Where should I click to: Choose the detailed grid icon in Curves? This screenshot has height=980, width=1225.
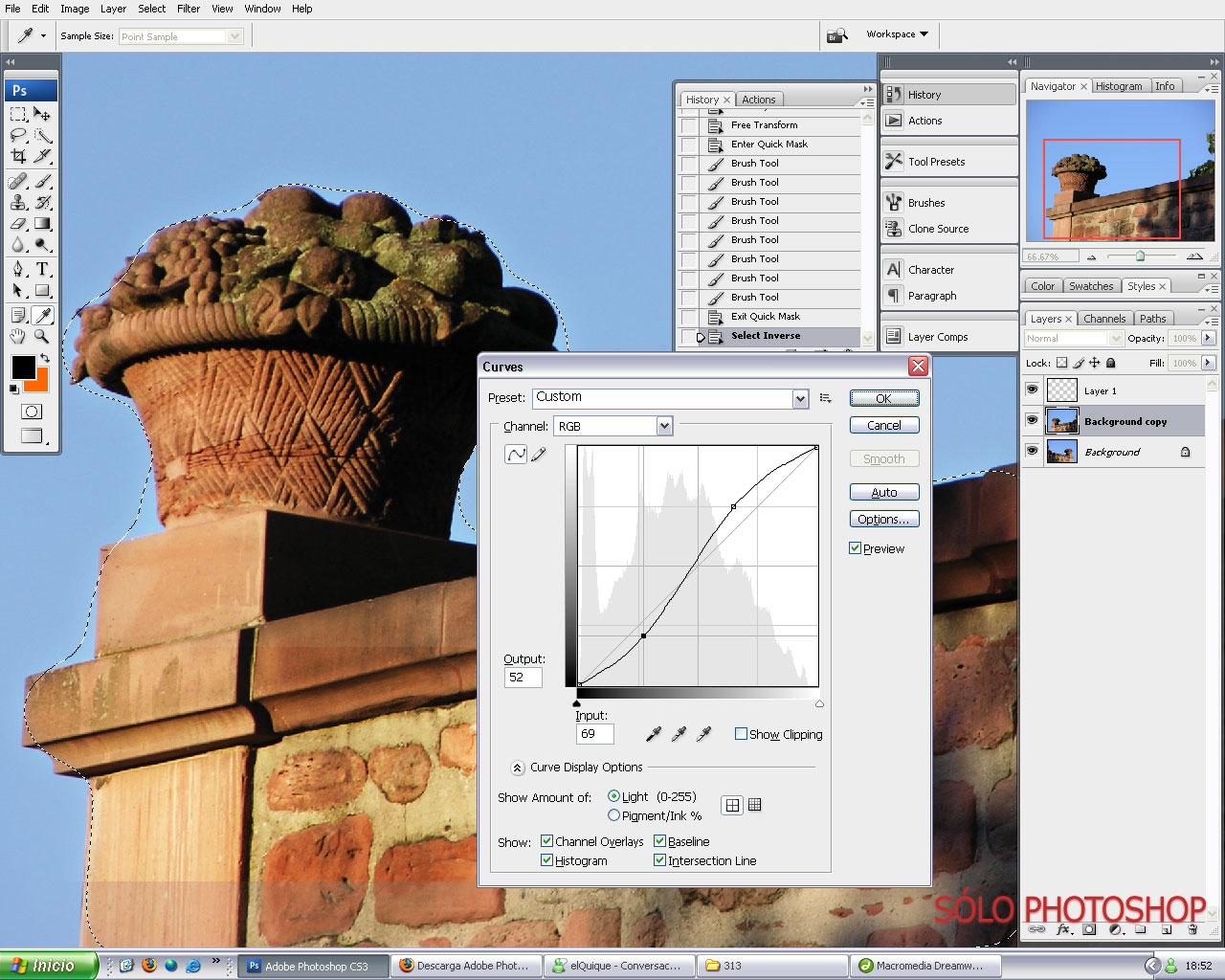[755, 805]
